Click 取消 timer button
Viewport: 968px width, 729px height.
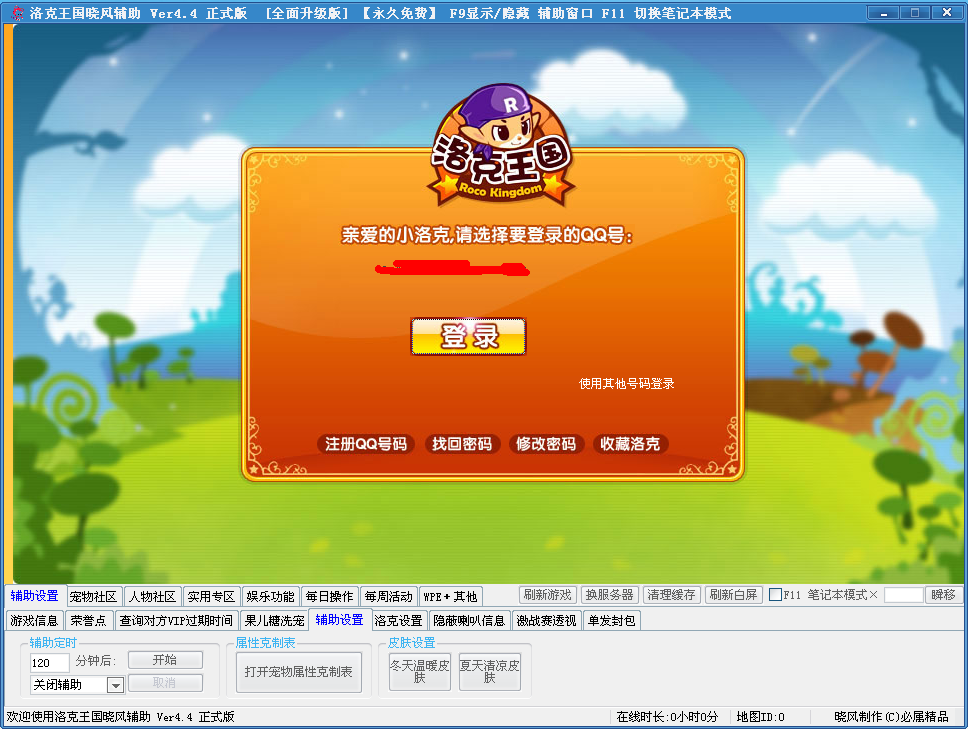click(165, 683)
